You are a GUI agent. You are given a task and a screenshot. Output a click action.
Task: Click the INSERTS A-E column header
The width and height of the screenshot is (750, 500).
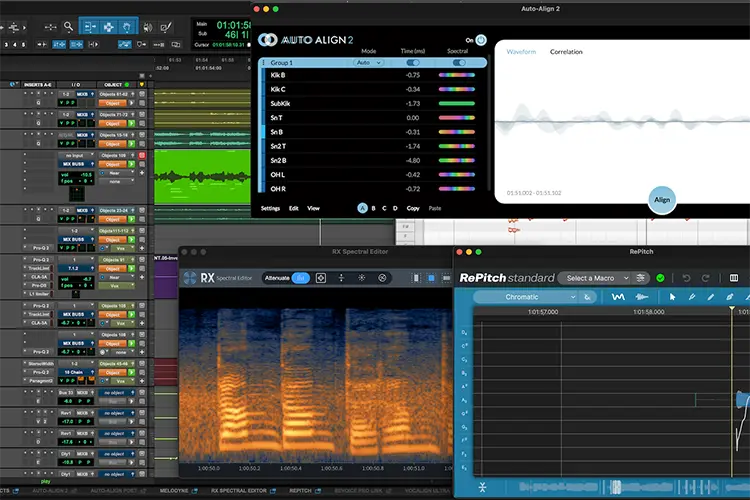point(38,85)
